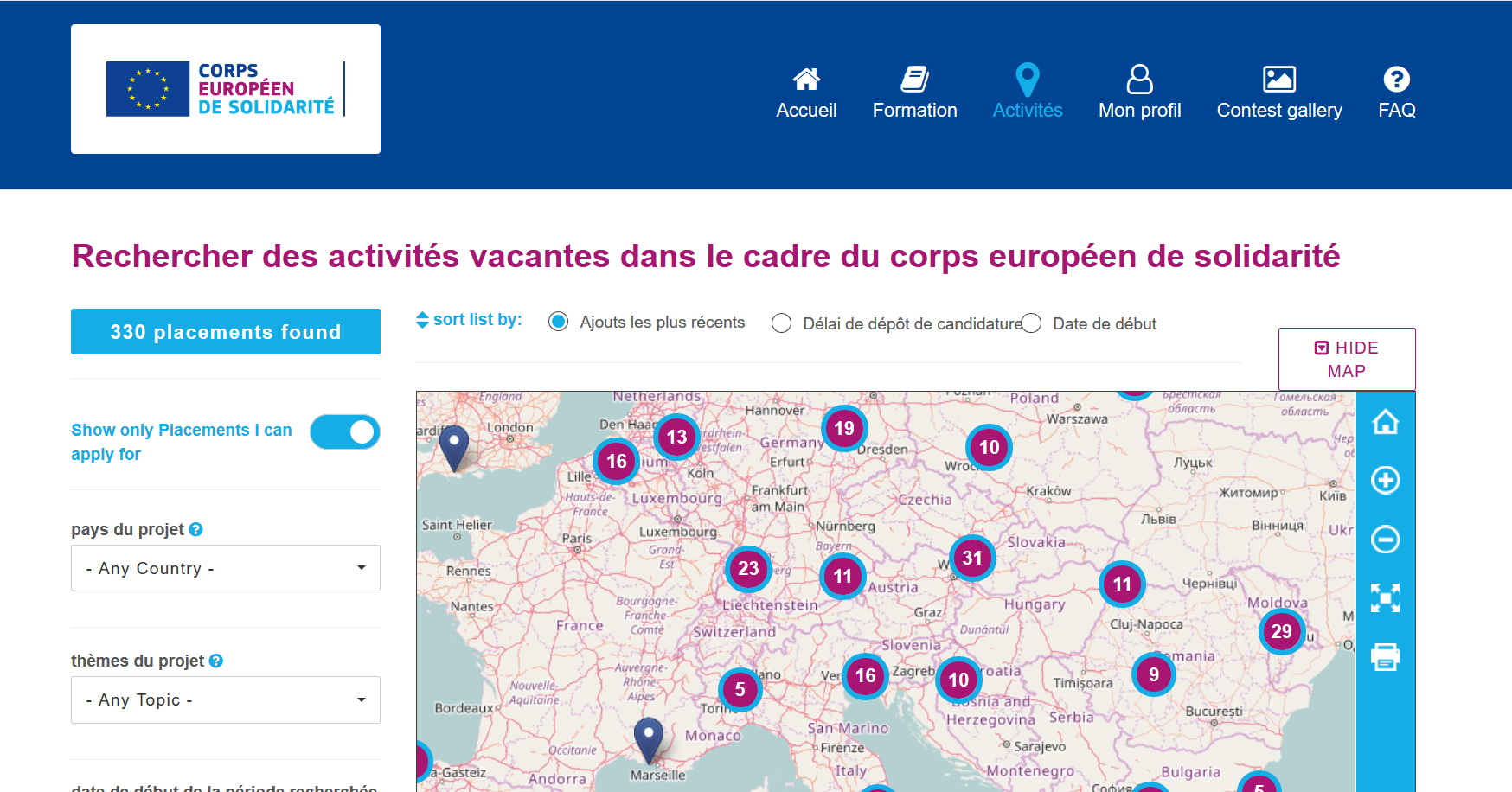Zoom in using the map plus icon
The width and height of the screenshot is (1512, 792).
[1385, 480]
